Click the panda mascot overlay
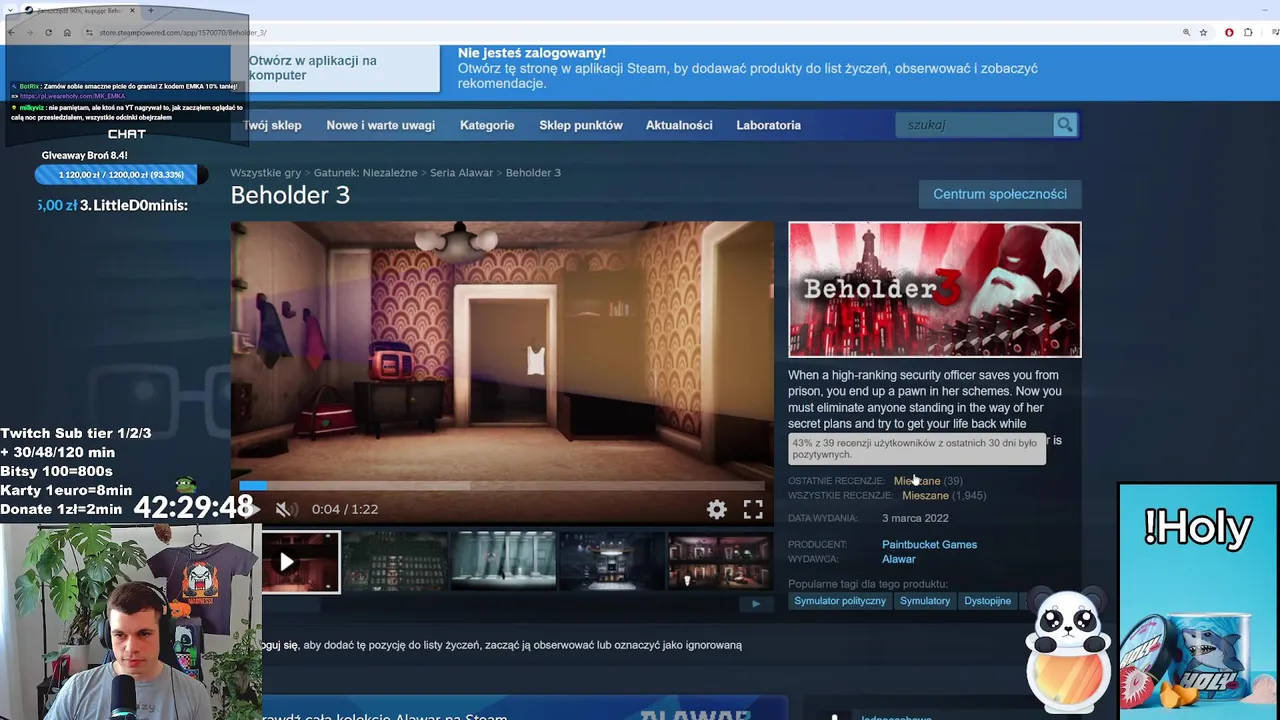Viewport: 1280px width, 720px height. [1069, 651]
